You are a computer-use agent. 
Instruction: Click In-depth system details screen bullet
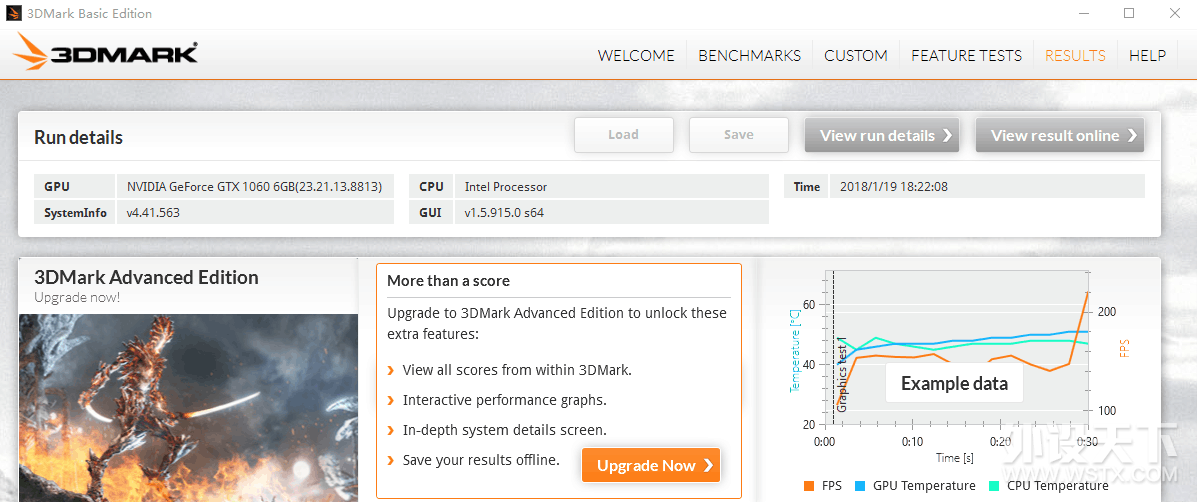505,430
